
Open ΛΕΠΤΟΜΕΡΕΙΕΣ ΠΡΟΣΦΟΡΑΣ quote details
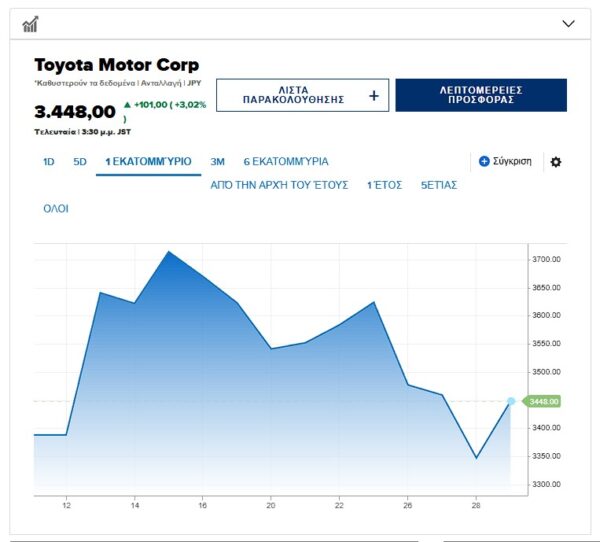point(481,96)
